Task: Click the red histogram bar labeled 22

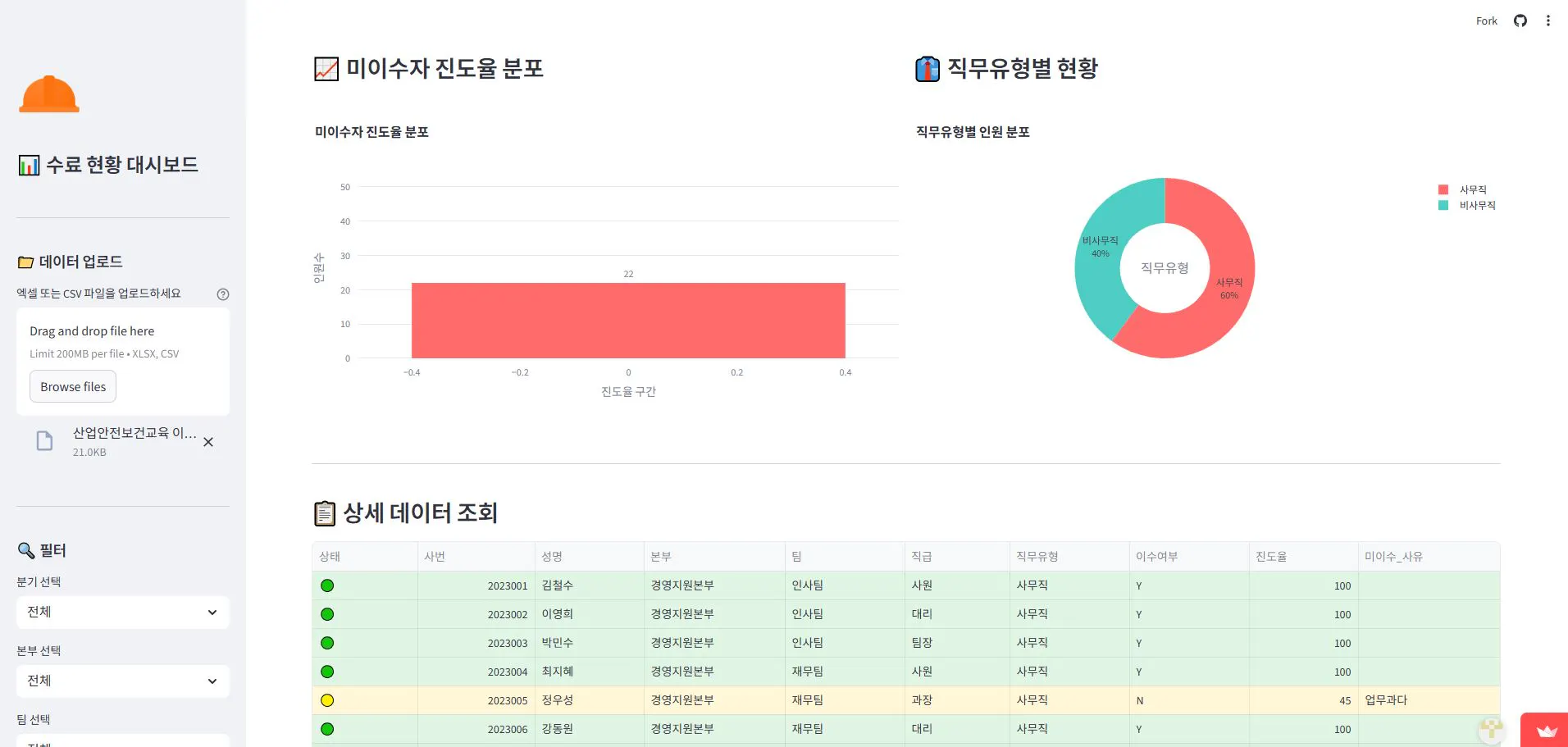Action: point(628,321)
